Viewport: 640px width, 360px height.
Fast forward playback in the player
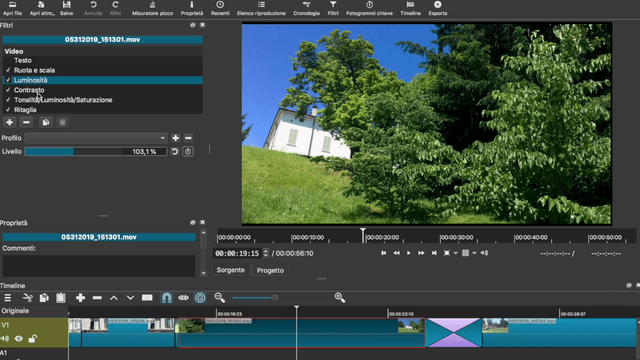421,253
